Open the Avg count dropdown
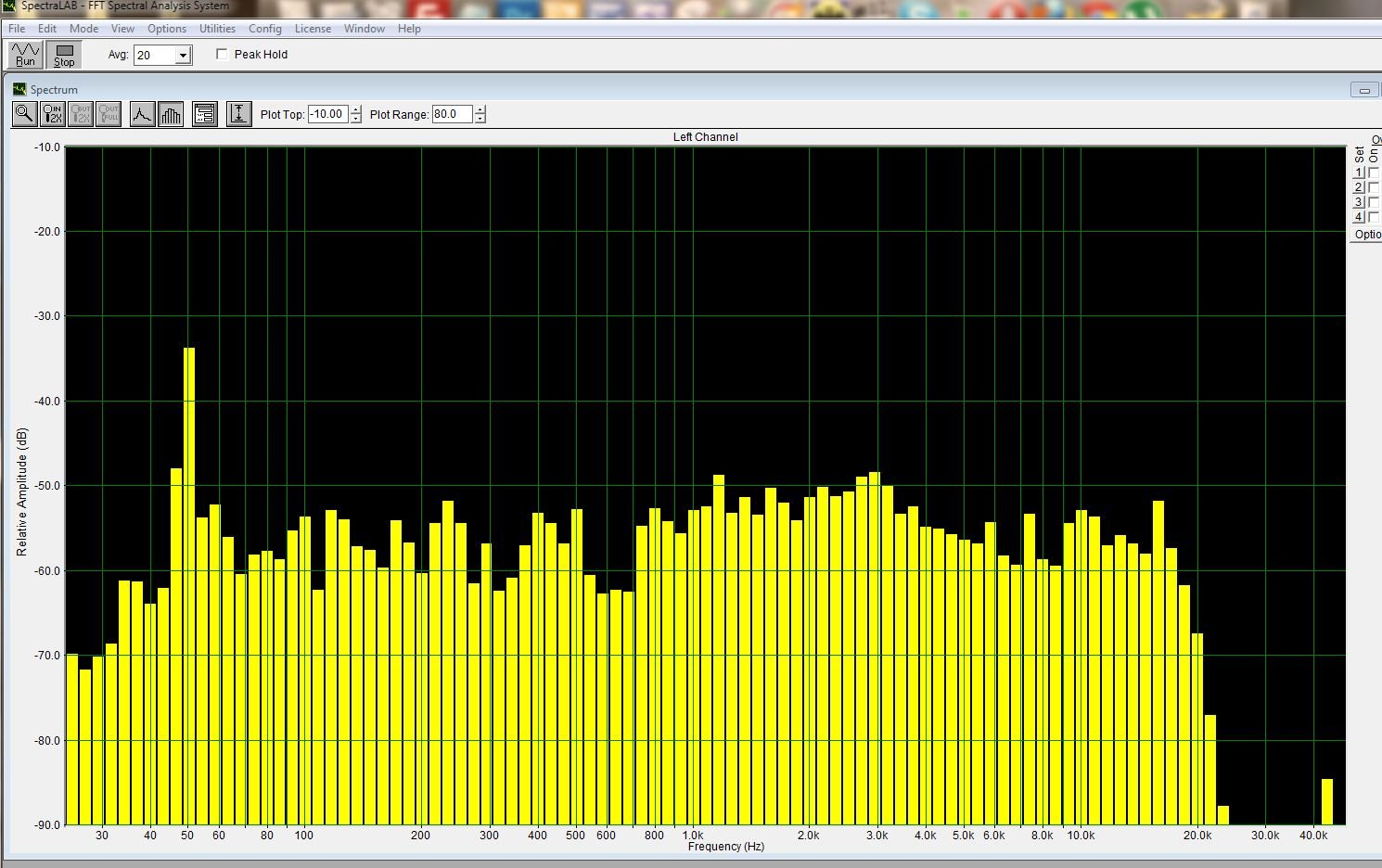This screenshot has height=868, width=1382. coord(183,56)
